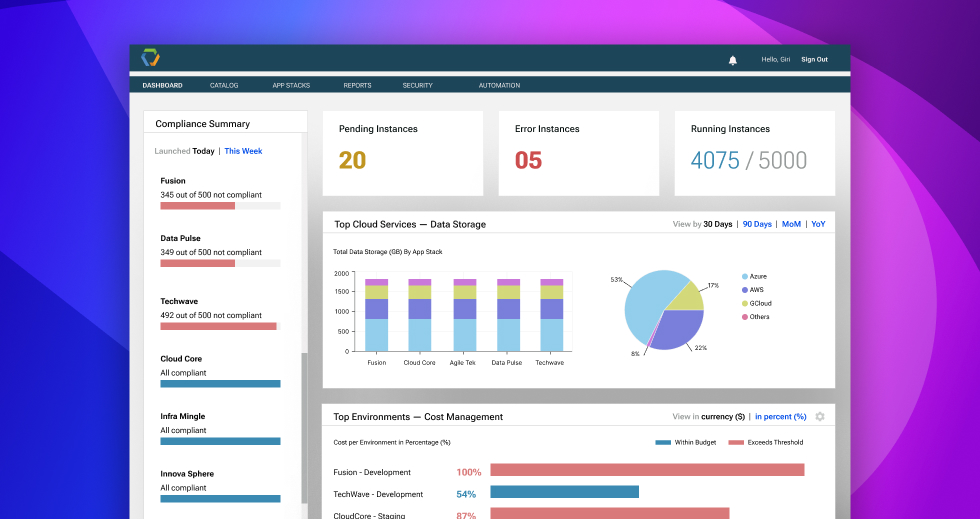Click '492 out of 500 not compliant'
Screen dimensions: 980x519
(x=211, y=315)
